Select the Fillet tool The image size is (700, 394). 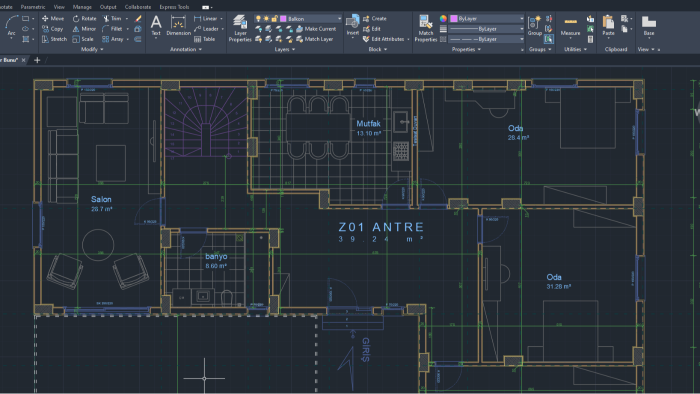coord(112,29)
